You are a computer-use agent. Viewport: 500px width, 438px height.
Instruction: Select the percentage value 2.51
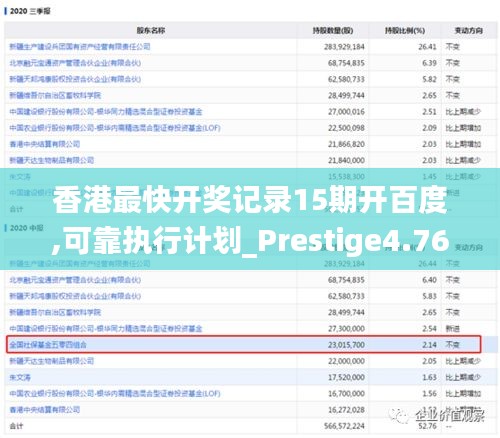point(429,112)
